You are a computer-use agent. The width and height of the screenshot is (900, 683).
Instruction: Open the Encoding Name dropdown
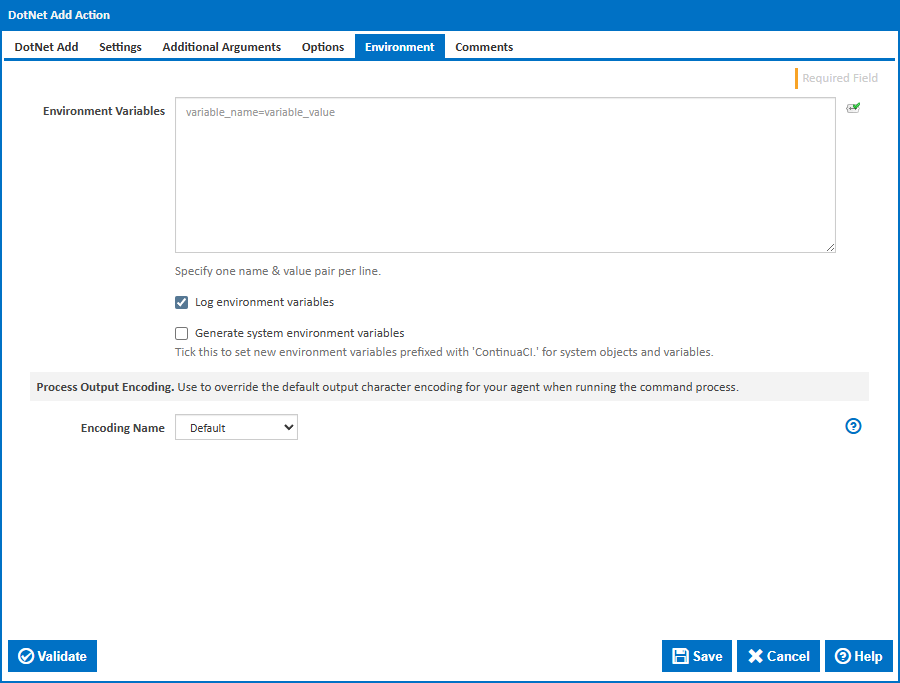[236, 427]
